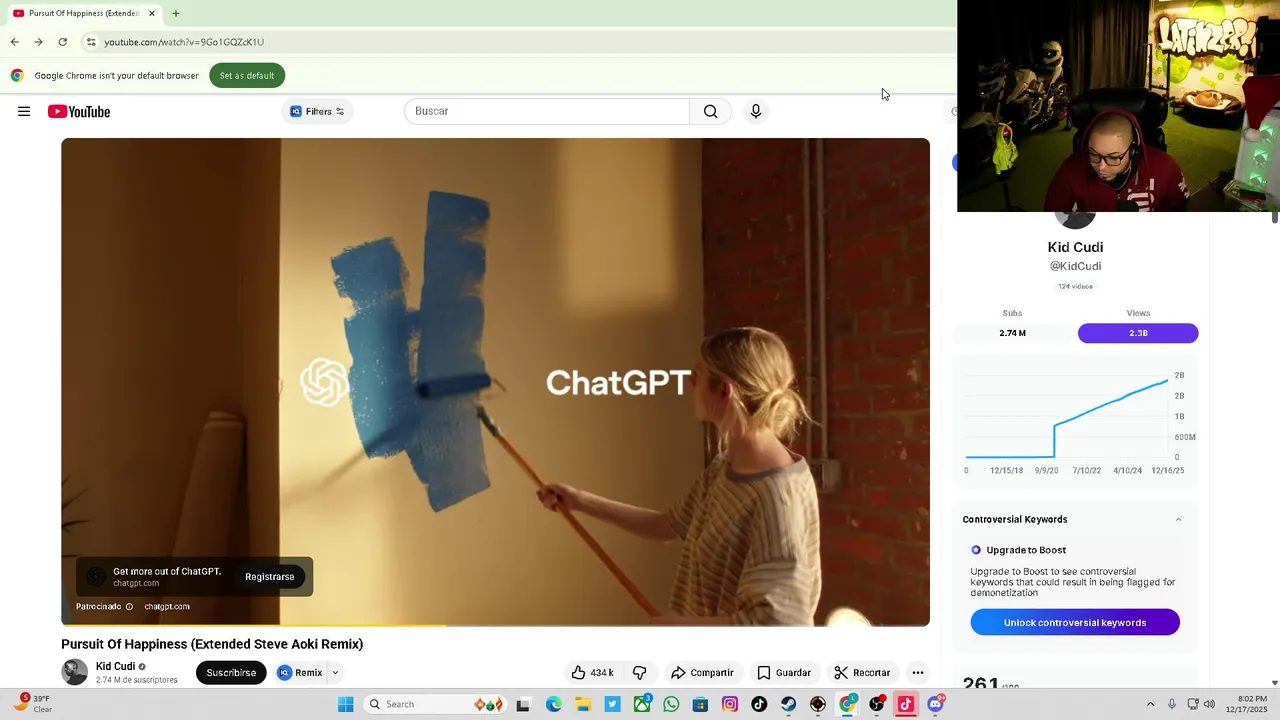Click the Remix button
The width and height of the screenshot is (1280, 720).
[300, 672]
